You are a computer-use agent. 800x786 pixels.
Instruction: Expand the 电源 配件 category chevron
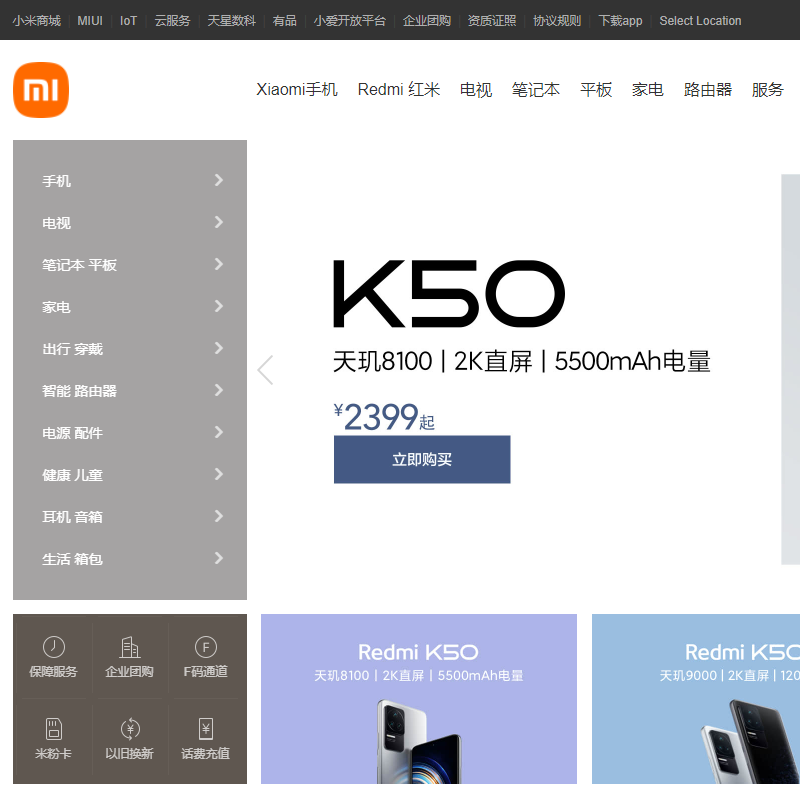(x=219, y=432)
